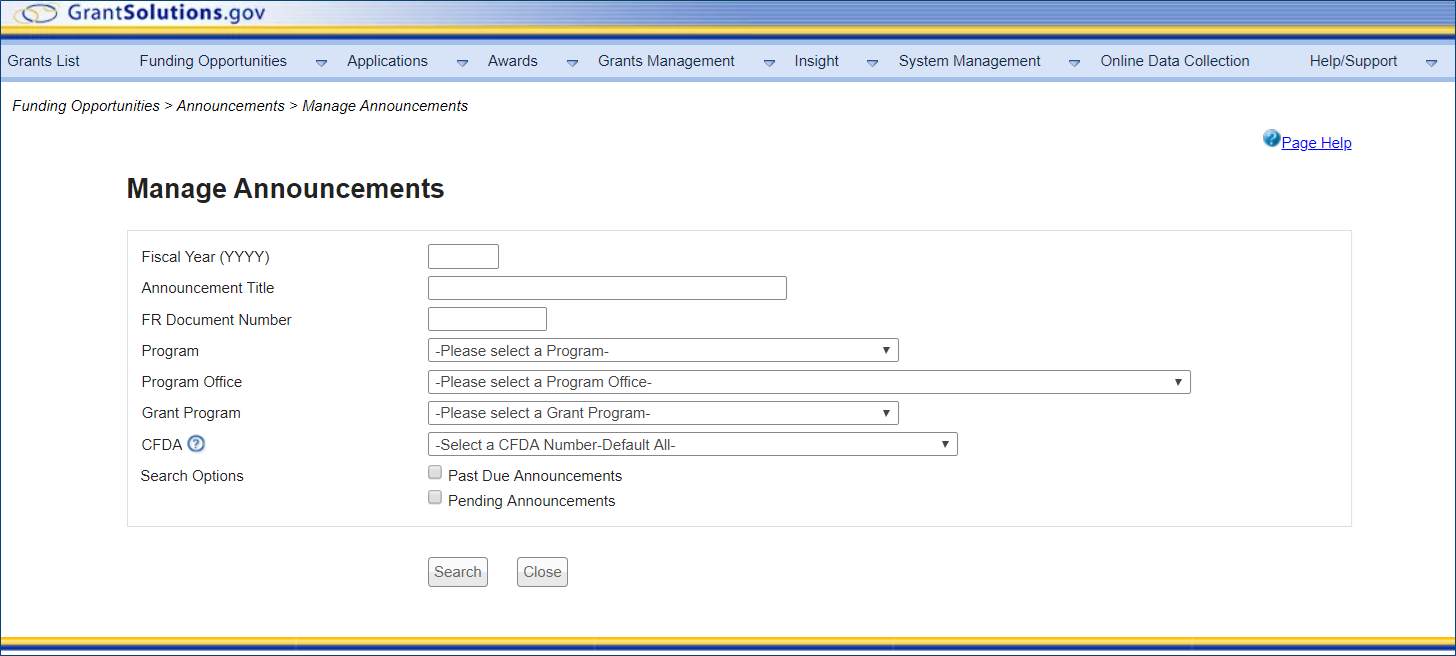Screen dimensions: 1456x656
Task: Click the CFDA help question mark icon
Action: pyautogui.click(x=196, y=444)
